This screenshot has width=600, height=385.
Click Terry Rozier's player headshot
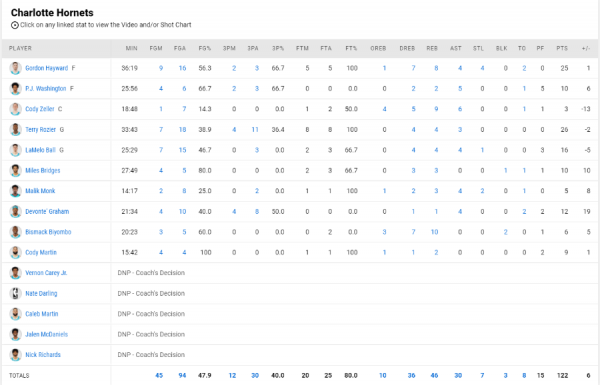coord(15,130)
